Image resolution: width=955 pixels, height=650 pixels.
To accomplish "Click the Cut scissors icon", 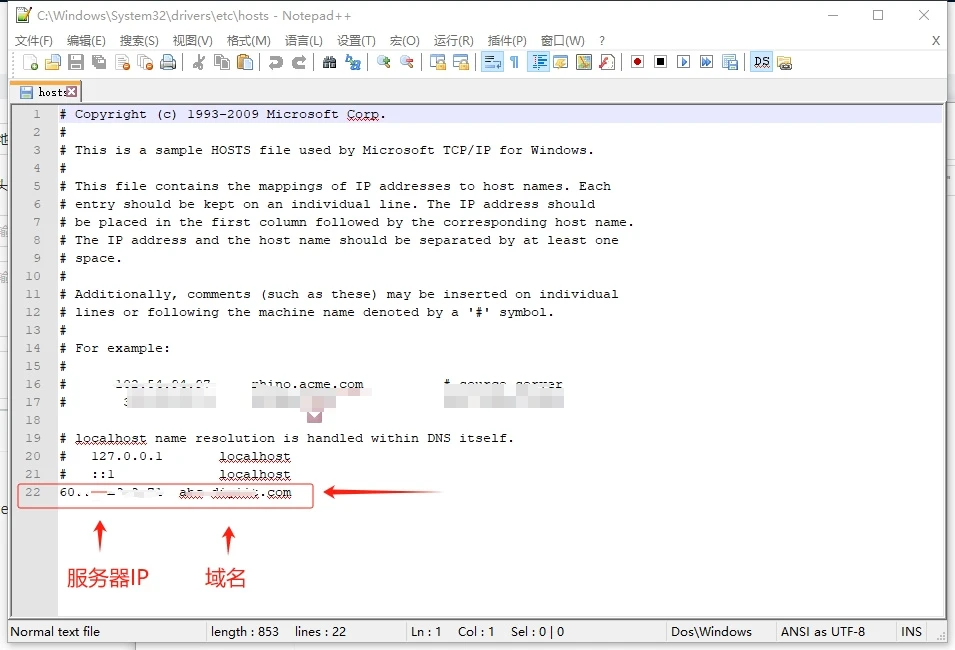I will (198, 62).
